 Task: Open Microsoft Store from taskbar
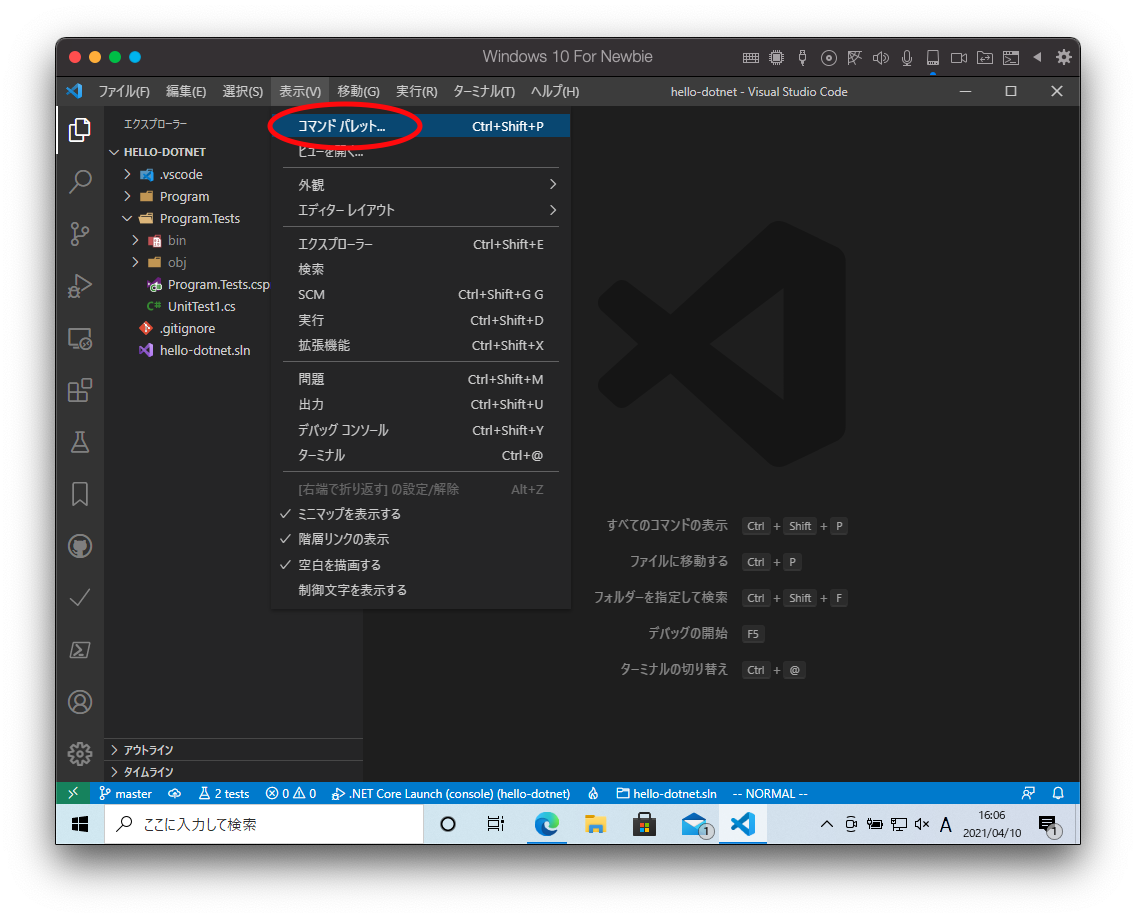point(644,824)
